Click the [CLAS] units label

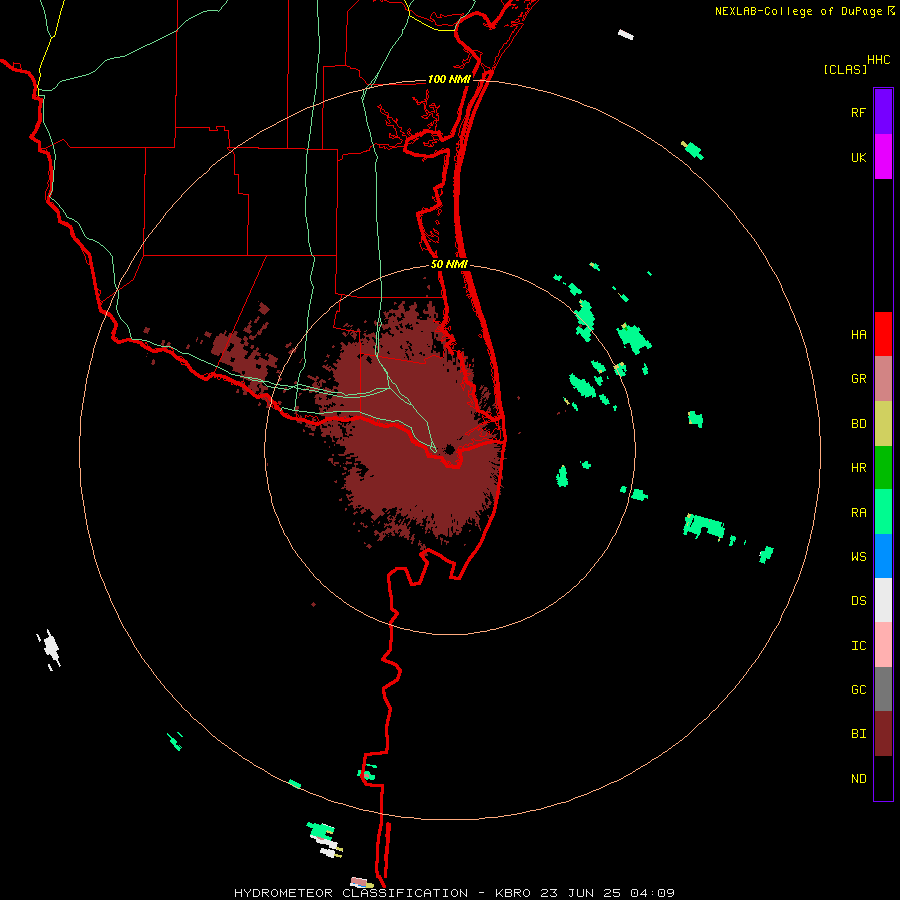pyautogui.click(x=844, y=69)
